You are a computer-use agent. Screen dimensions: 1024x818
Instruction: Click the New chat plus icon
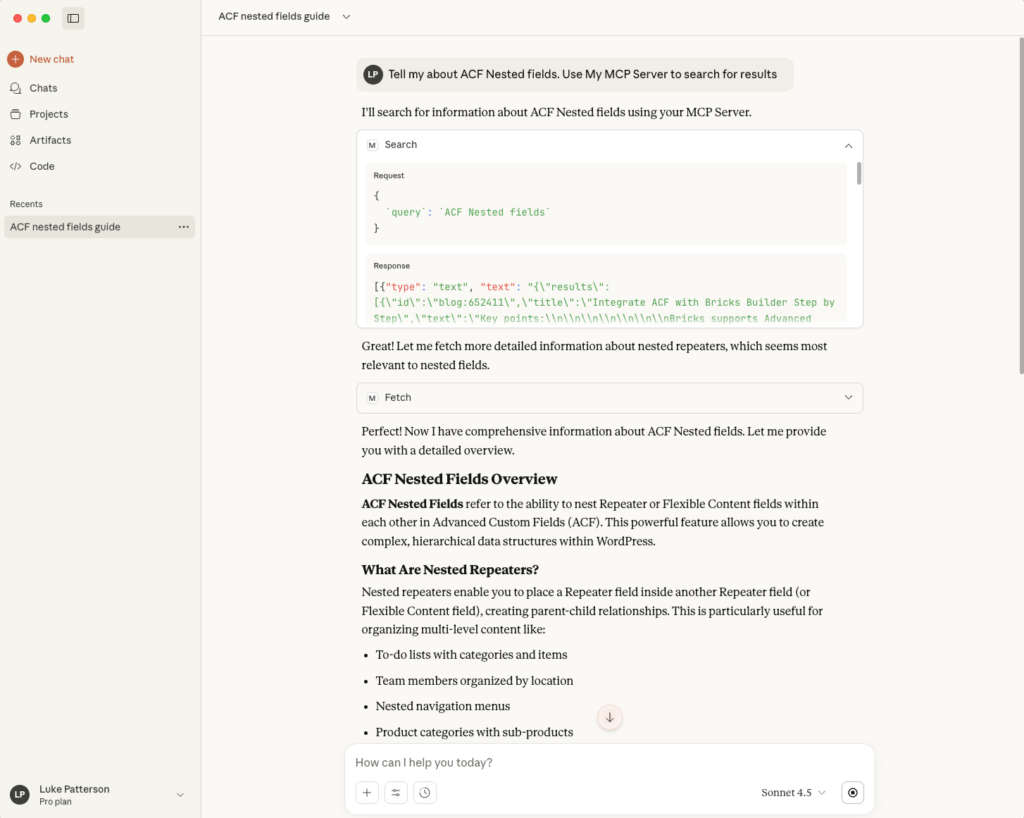15,59
